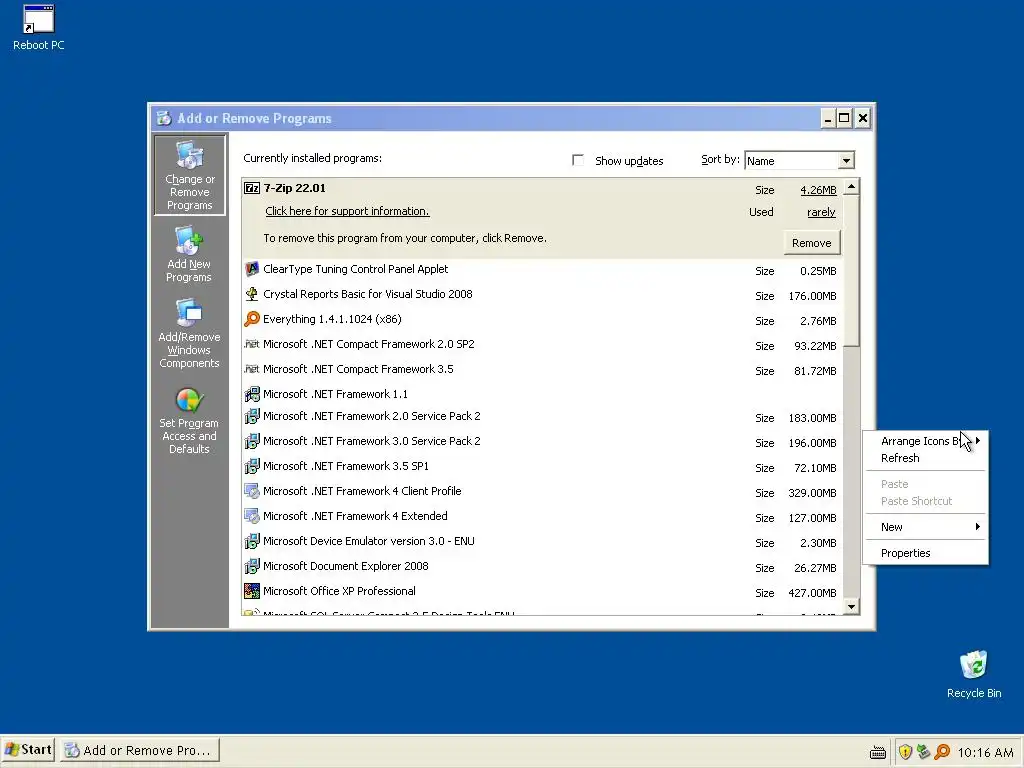
Task: Click the .NET Framework 4 Extended icon
Action: point(251,516)
